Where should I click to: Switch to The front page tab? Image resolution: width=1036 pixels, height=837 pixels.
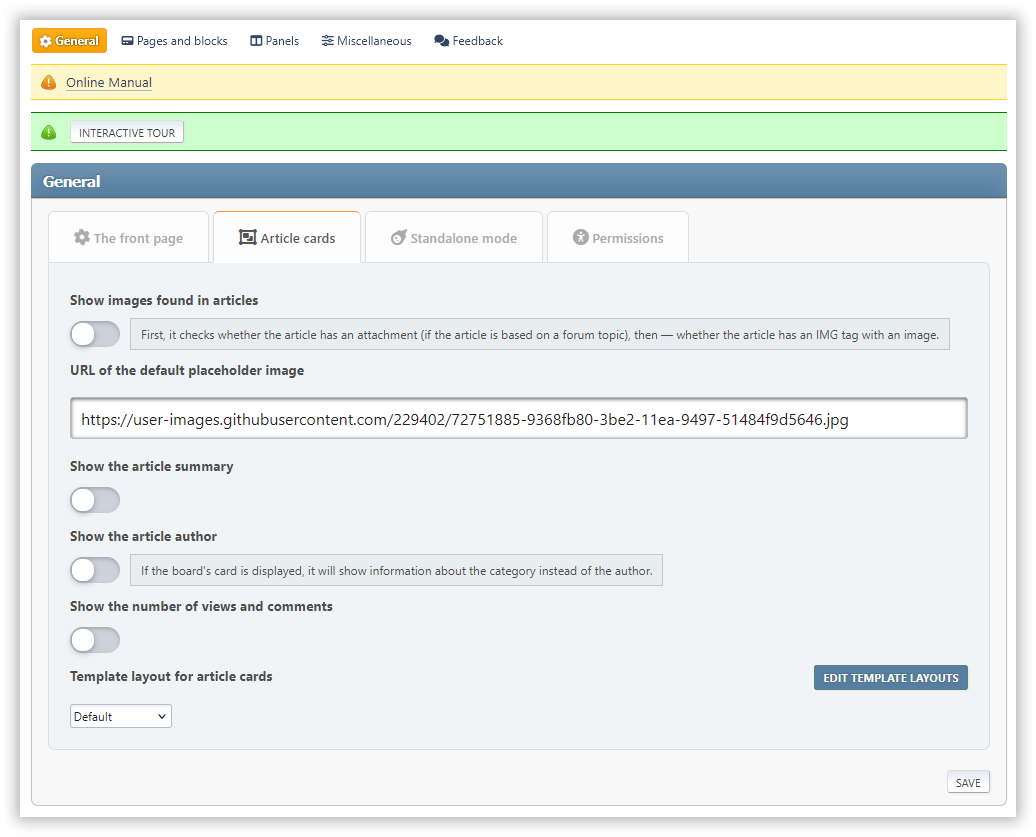(129, 237)
